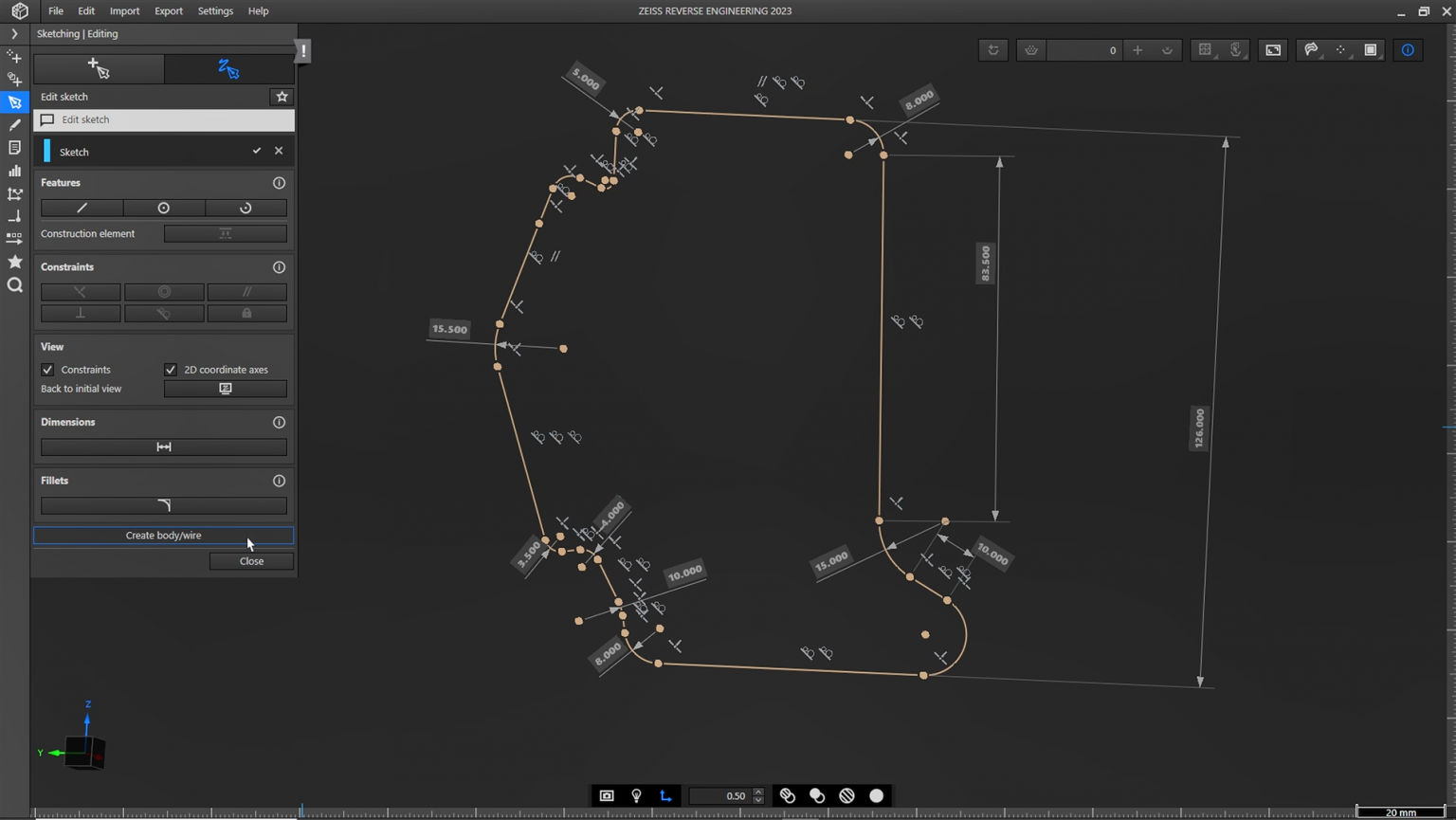This screenshot has height=820, width=1456.
Task: Open the Import menu
Action: 124,10
